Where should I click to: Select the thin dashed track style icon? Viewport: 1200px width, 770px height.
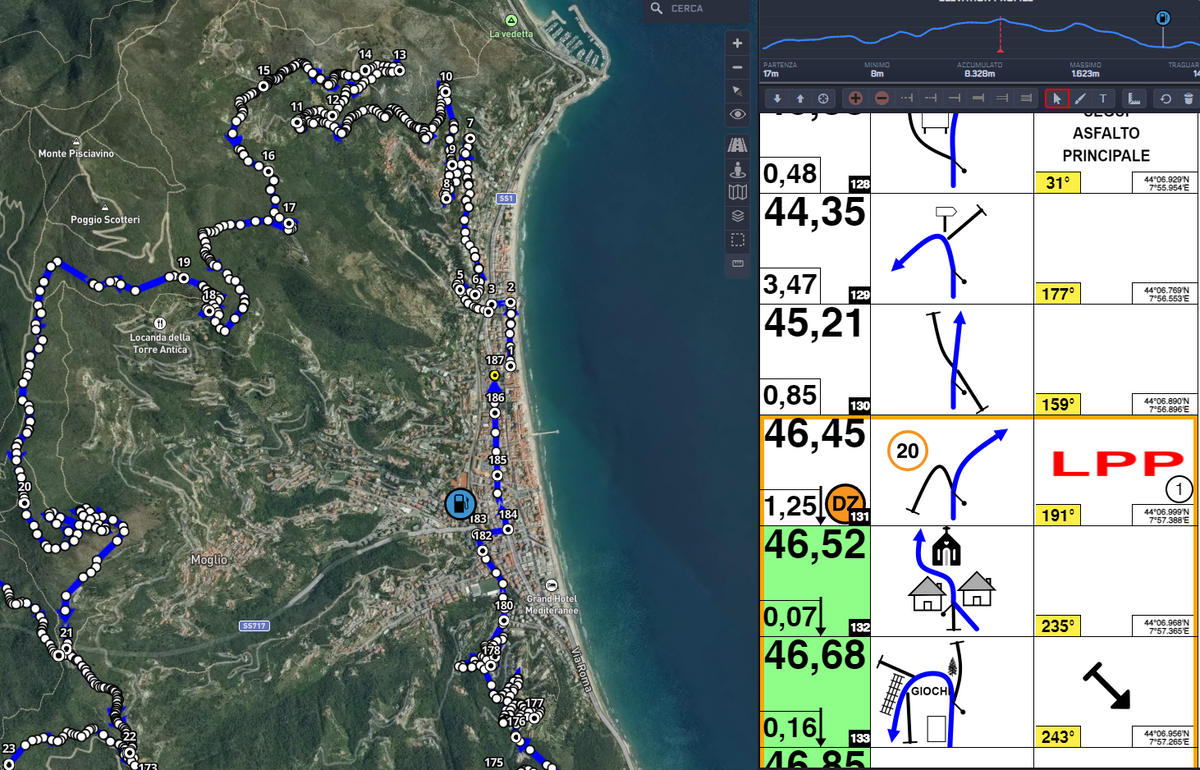(x=907, y=99)
